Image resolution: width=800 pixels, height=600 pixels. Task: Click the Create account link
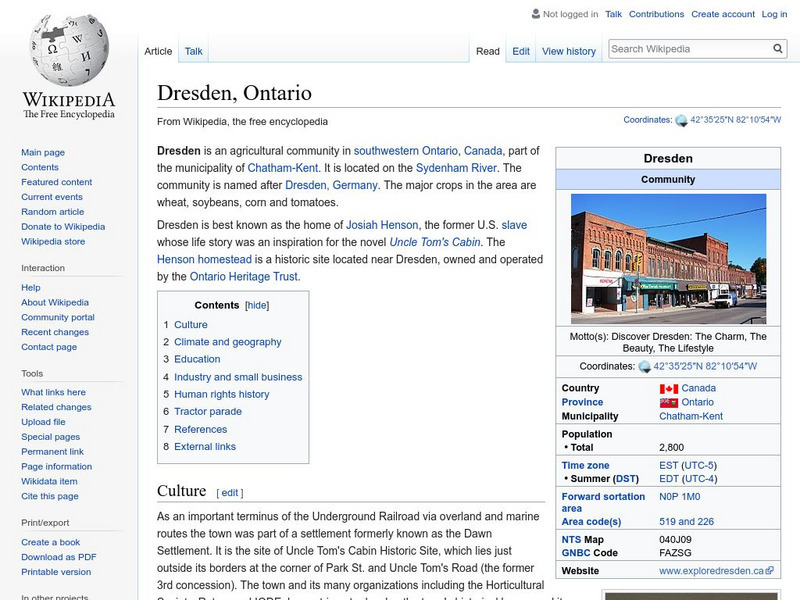click(x=723, y=14)
